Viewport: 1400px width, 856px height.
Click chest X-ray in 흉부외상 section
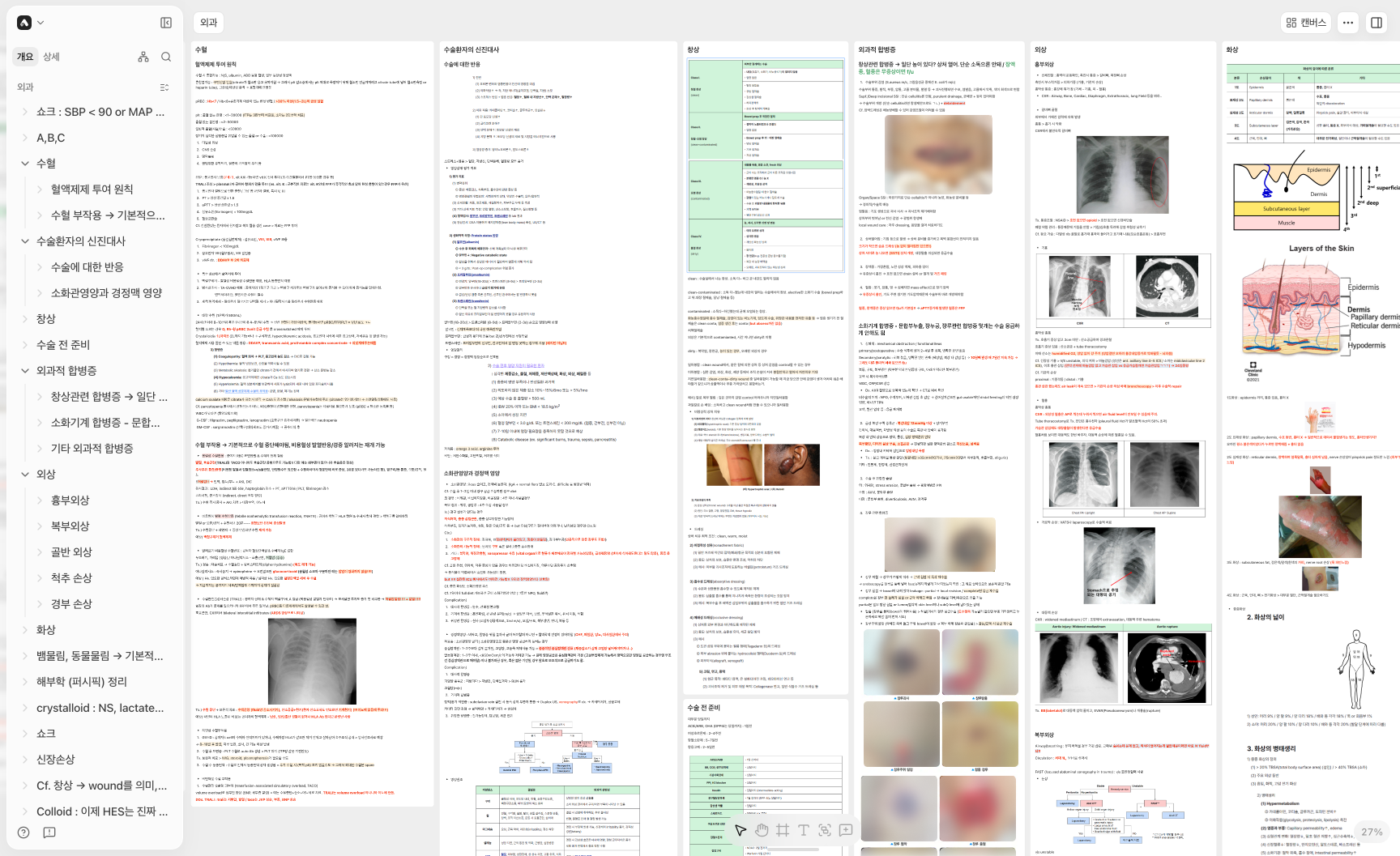(x=1121, y=177)
